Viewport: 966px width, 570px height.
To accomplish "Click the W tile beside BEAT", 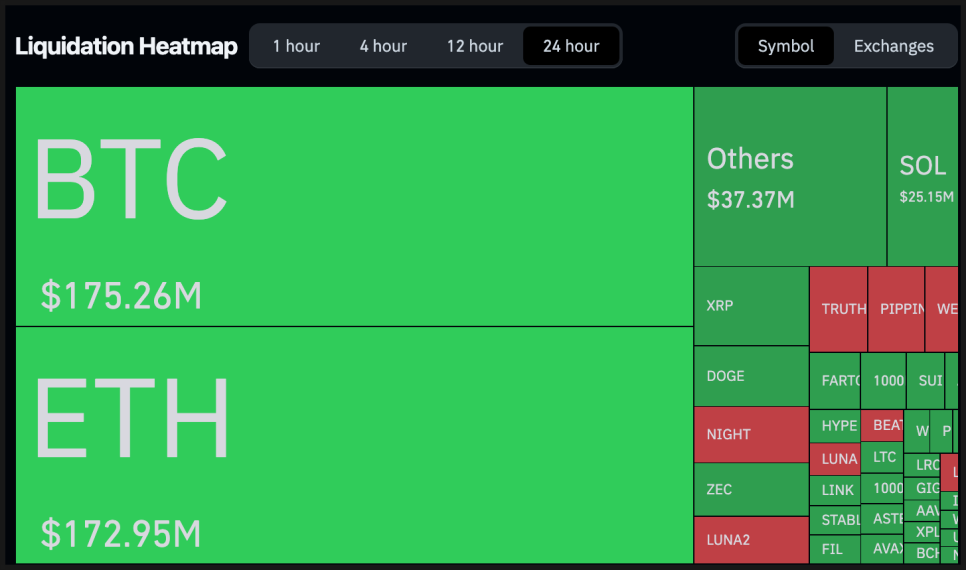I will 917,431.
